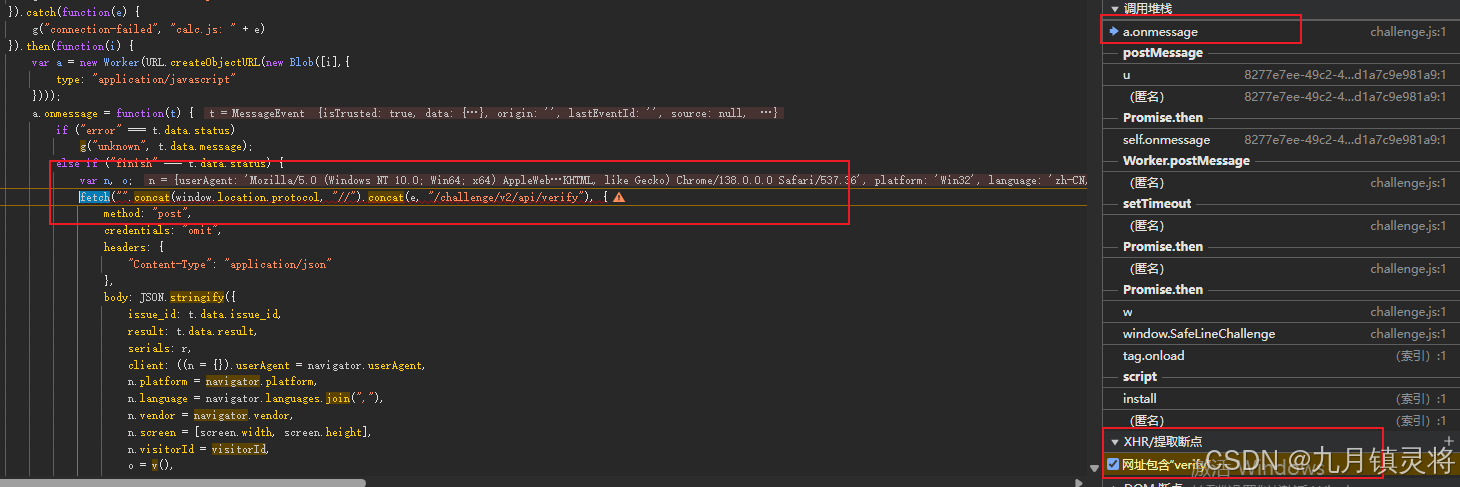The width and height of the screenshot is (1460, 487).
Task: Open challenge.js:1 link in a.onmessage row
Action: [1408, 32]
